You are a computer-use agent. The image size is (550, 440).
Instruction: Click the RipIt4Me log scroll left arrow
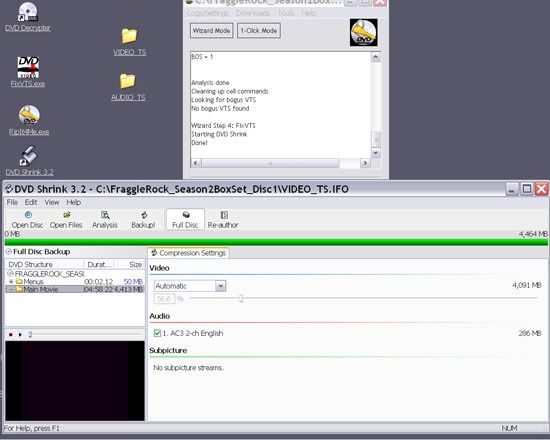point(196,163)
